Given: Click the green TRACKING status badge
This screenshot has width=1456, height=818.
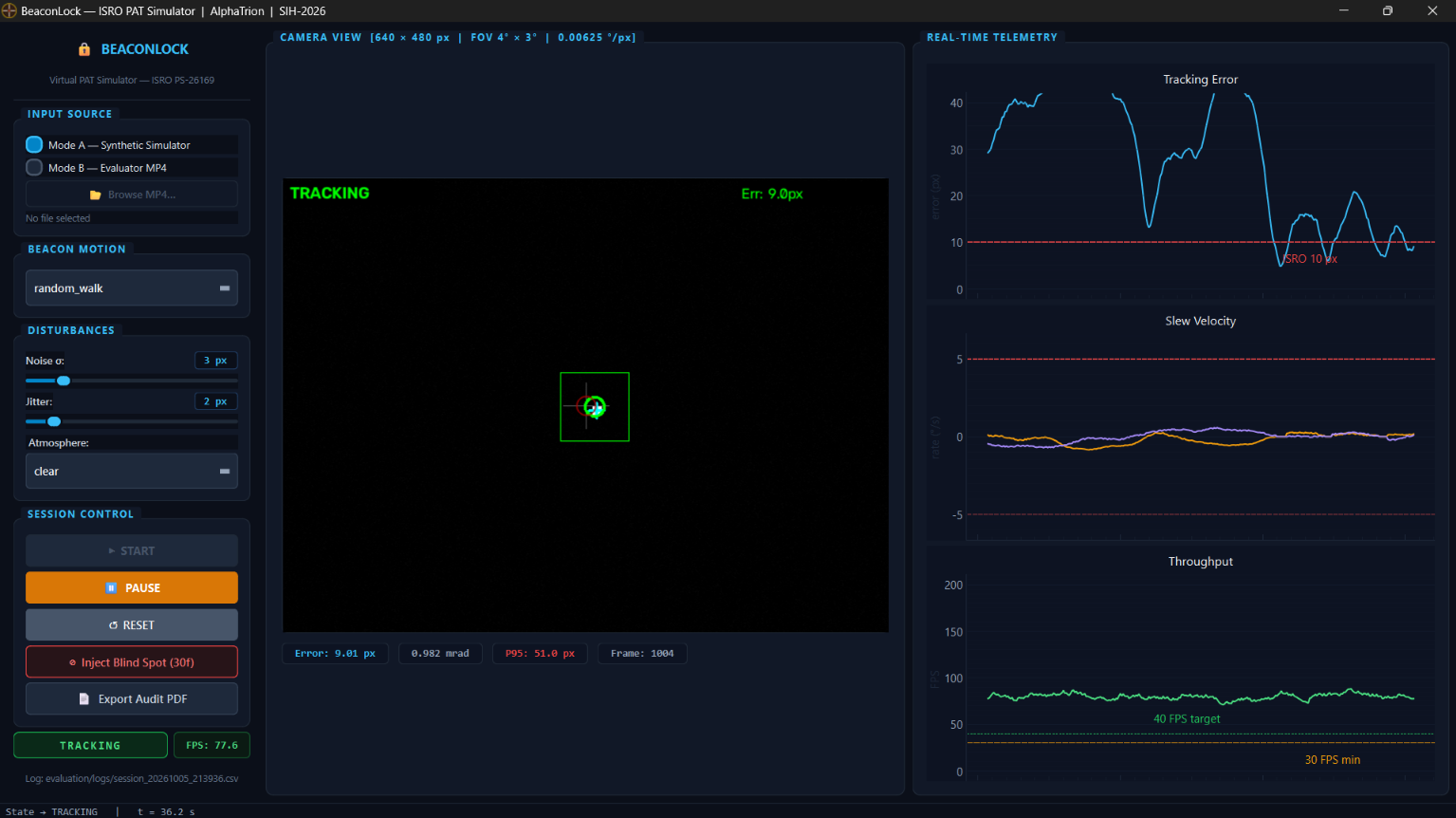Looking at the screenshot, I should (x=90, y=745).
